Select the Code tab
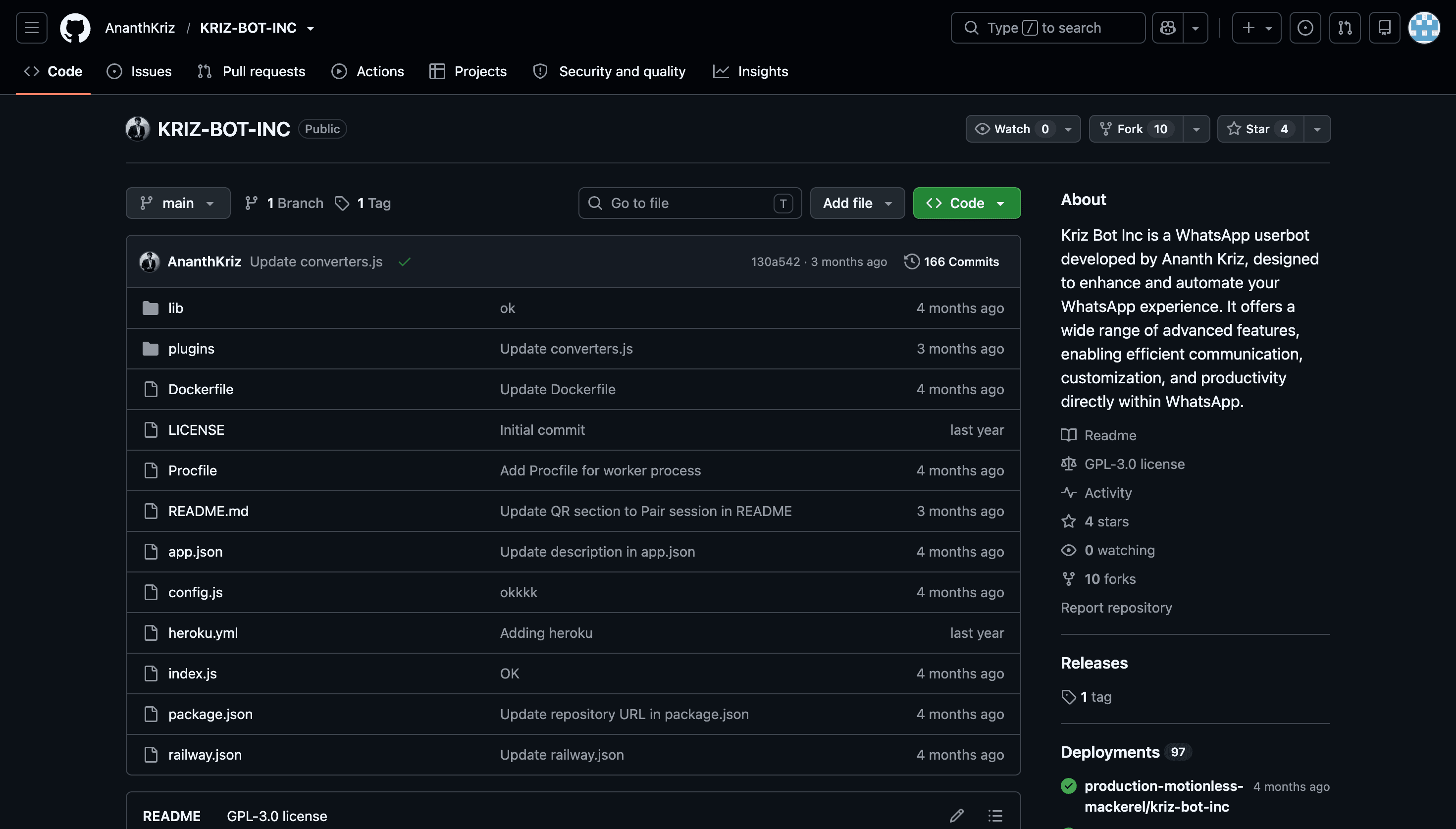The width and height of the screenshot is (1456, 829). (x=53, y=71)
